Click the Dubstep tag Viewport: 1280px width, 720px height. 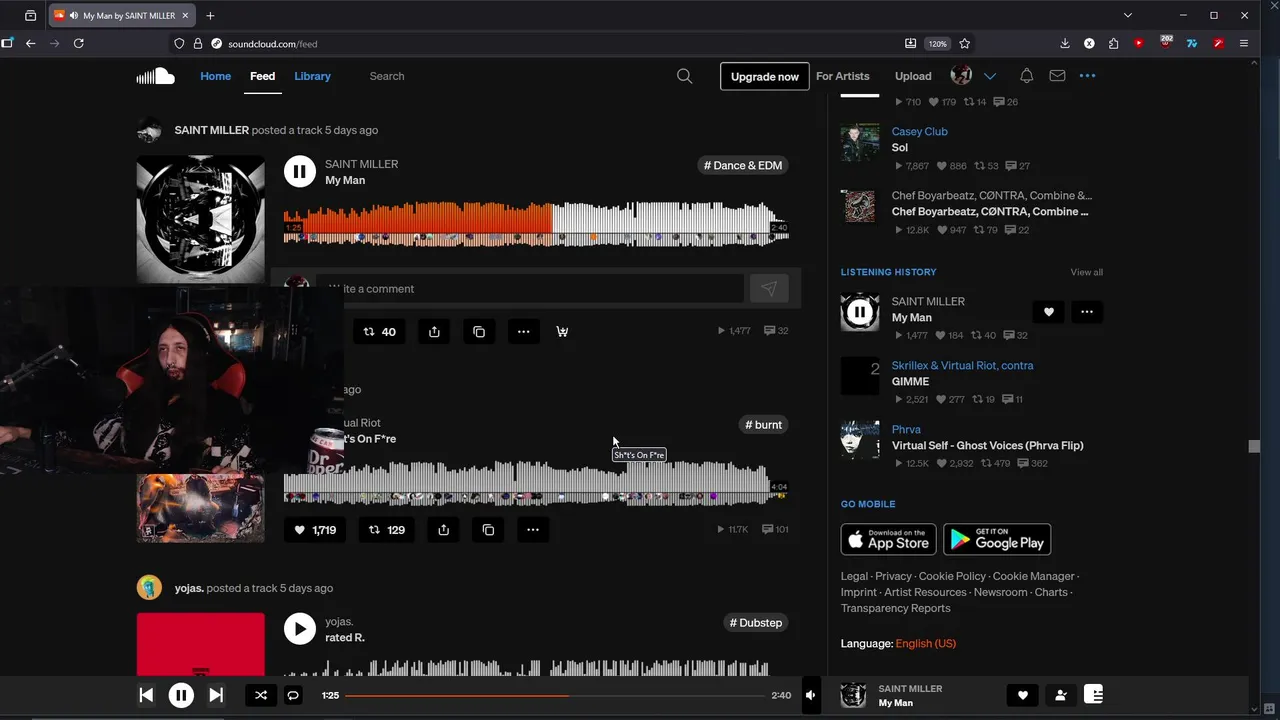coord(755,623)
